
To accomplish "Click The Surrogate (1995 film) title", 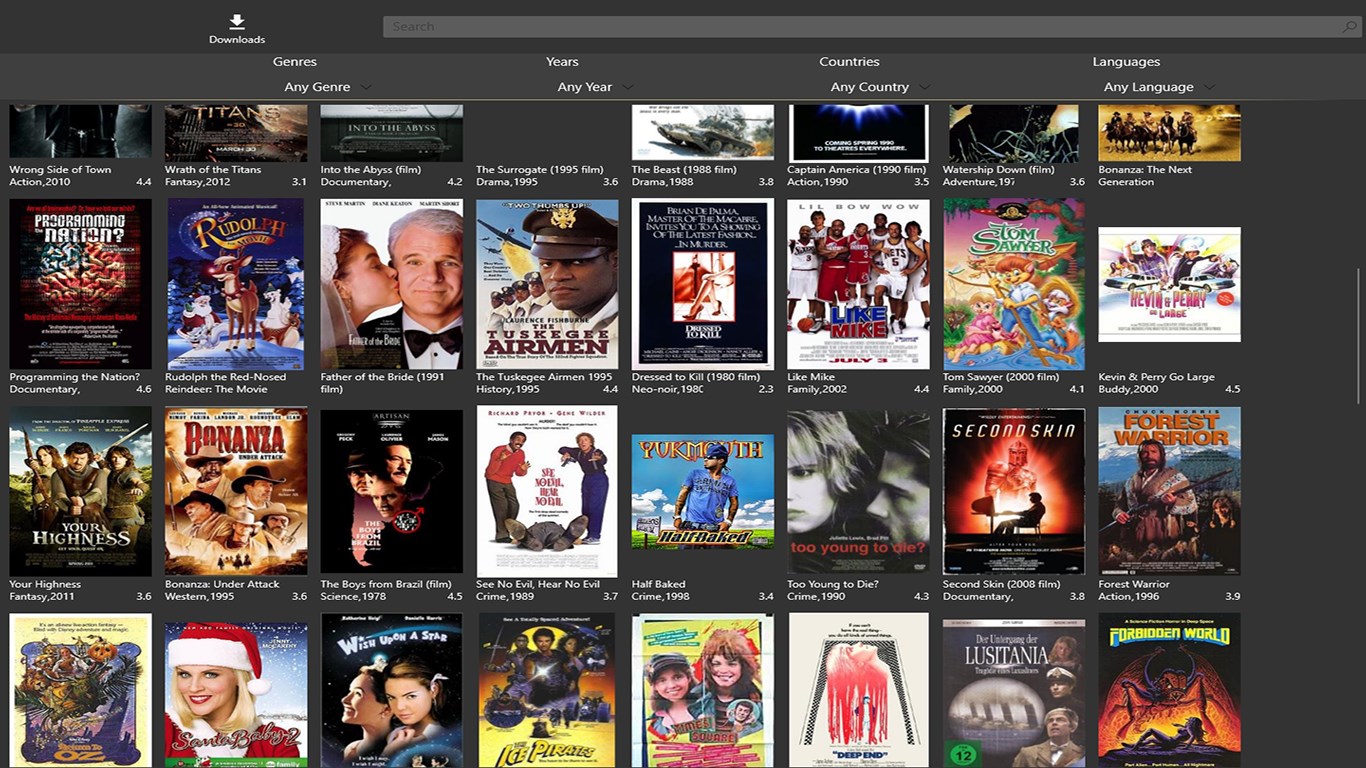I will [x=539, y=170].
